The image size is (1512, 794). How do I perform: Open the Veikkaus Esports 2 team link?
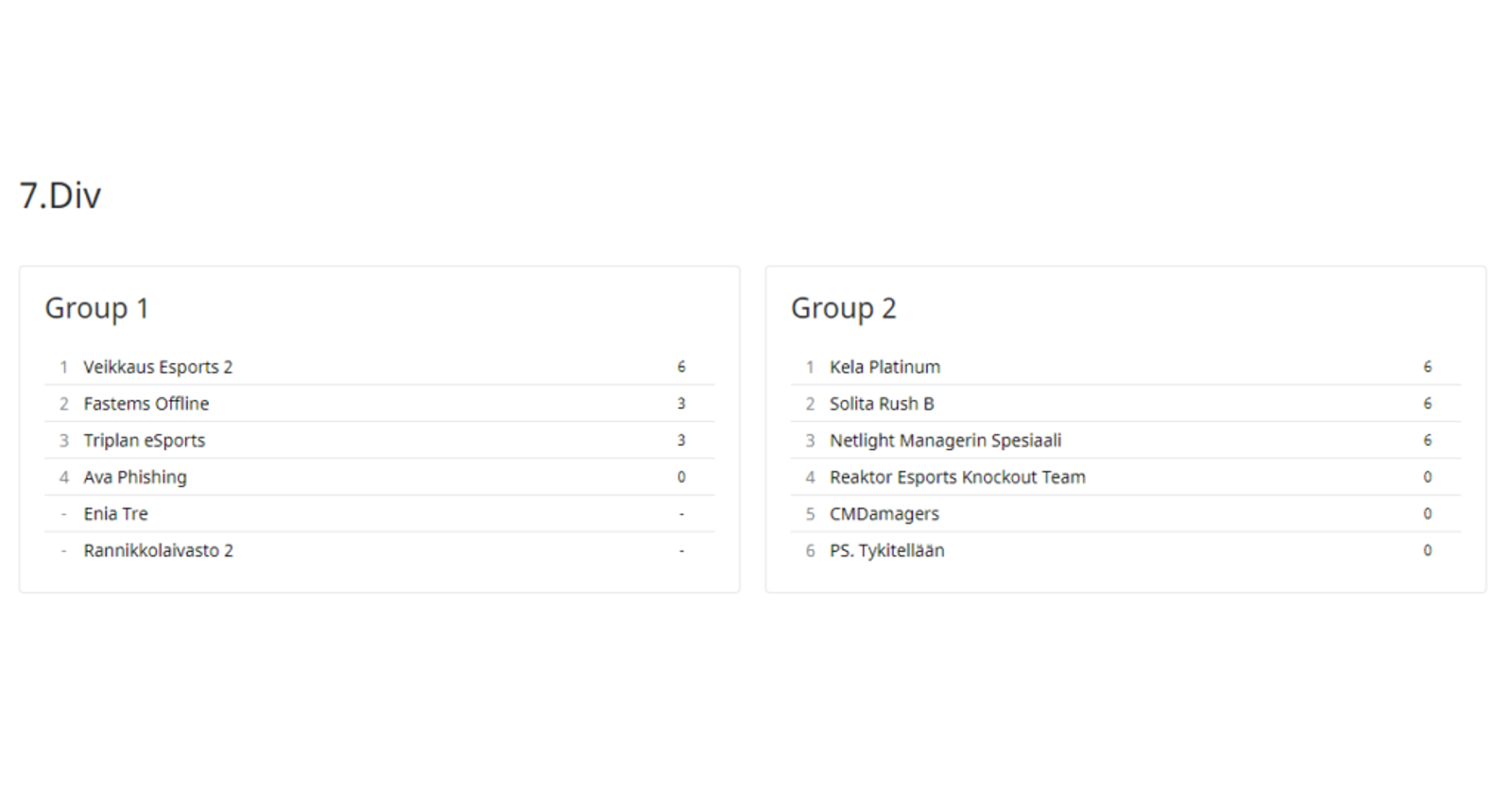158,367
